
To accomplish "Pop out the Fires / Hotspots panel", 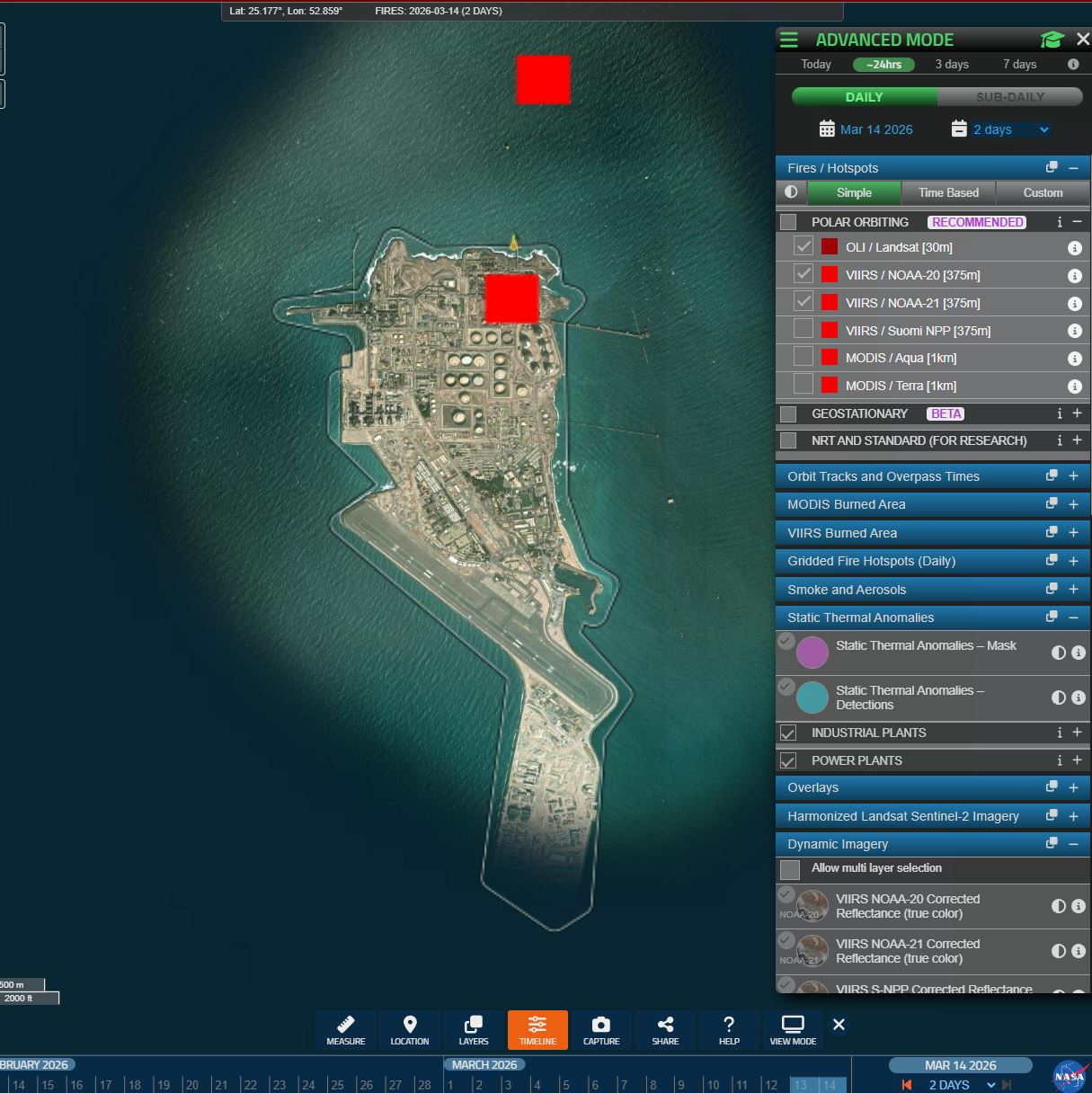I will 1052,167.
